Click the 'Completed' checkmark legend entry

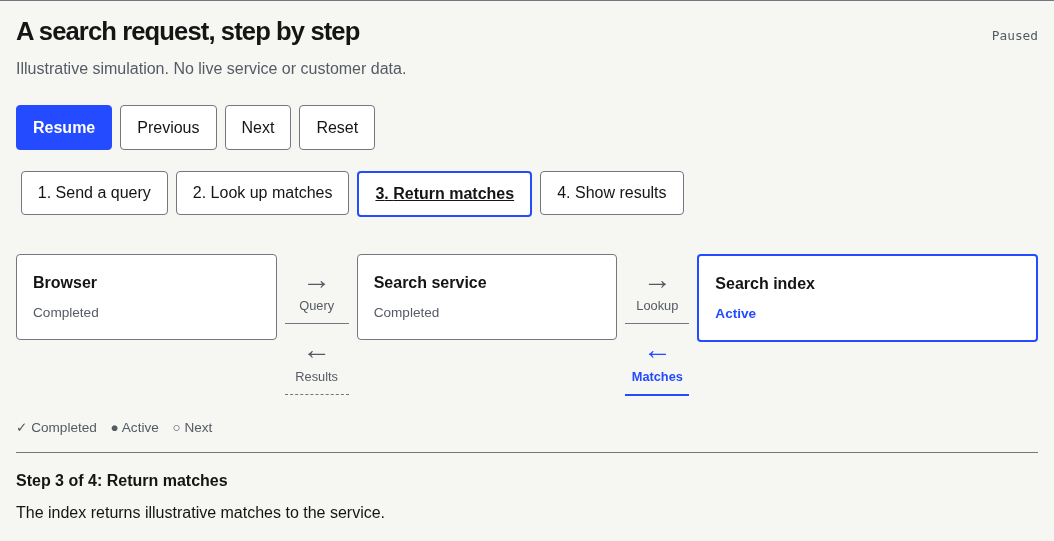pos(56,427)
